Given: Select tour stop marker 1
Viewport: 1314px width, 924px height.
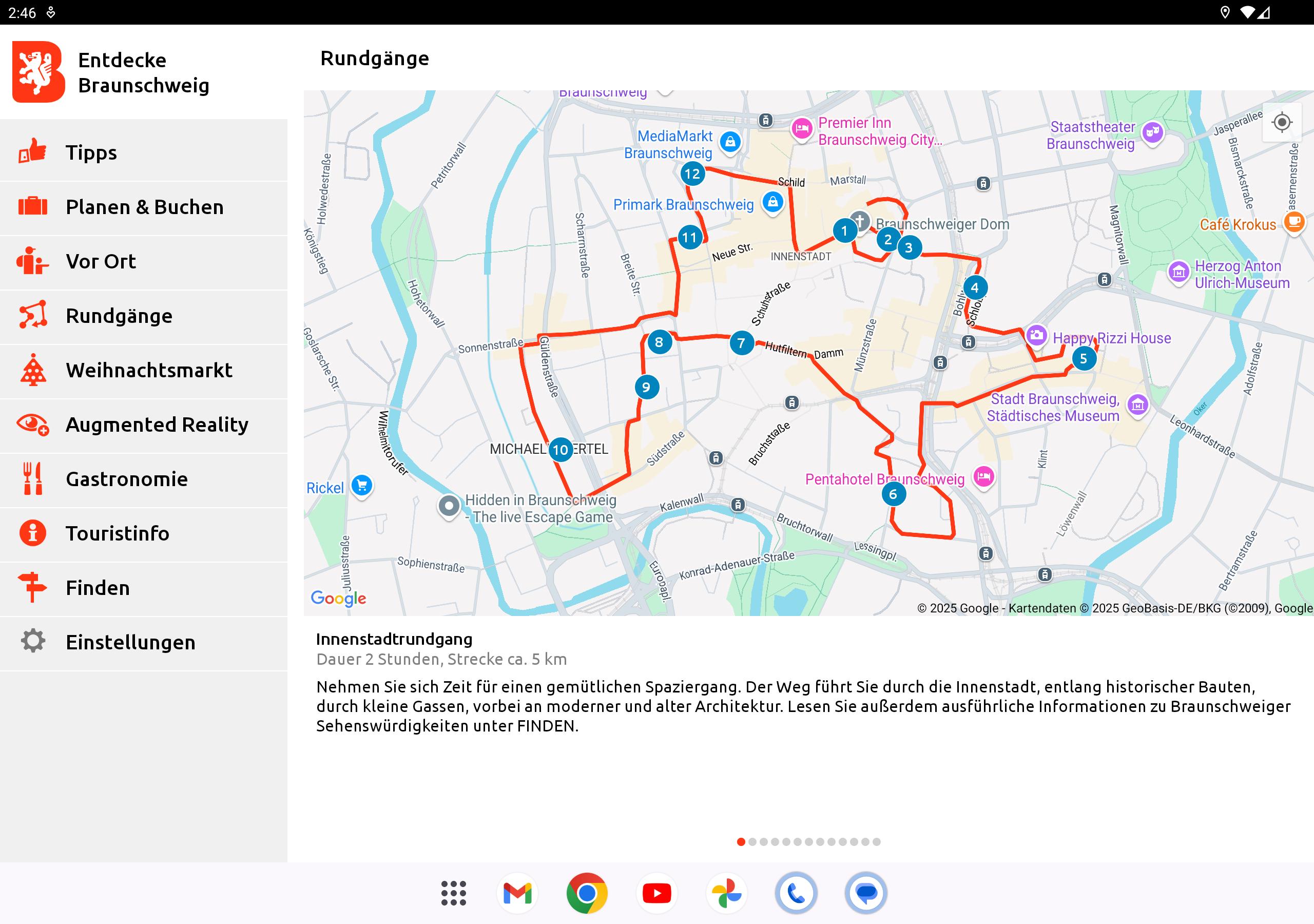Looking at the screenshot, I should pyautogui.click(x=844, y=230).
